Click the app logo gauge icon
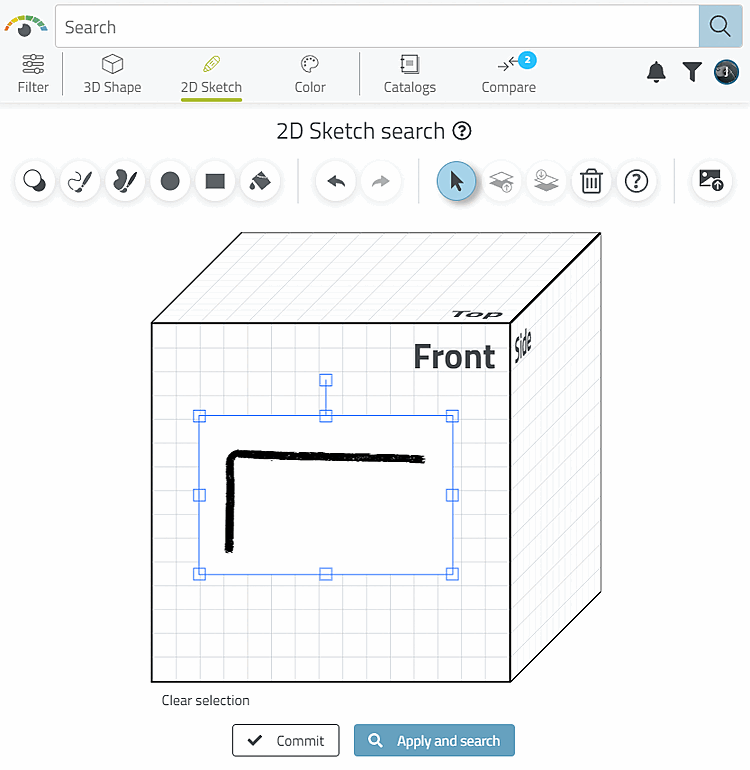 click(26, 27)
